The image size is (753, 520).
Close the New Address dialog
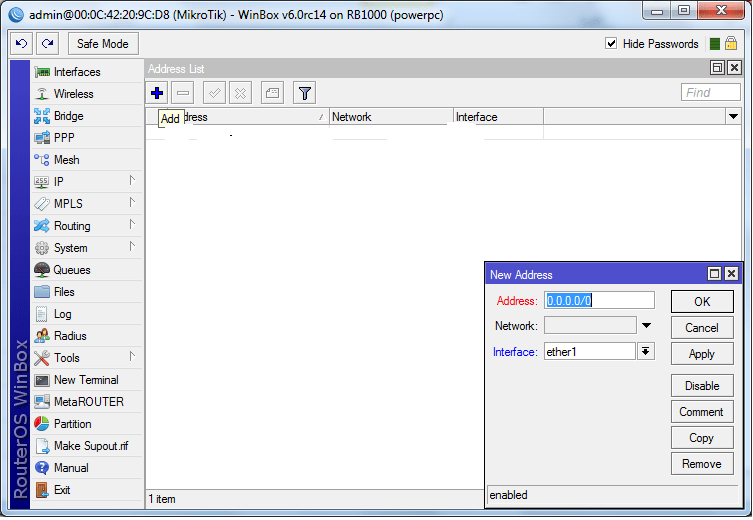pos(731,274)
